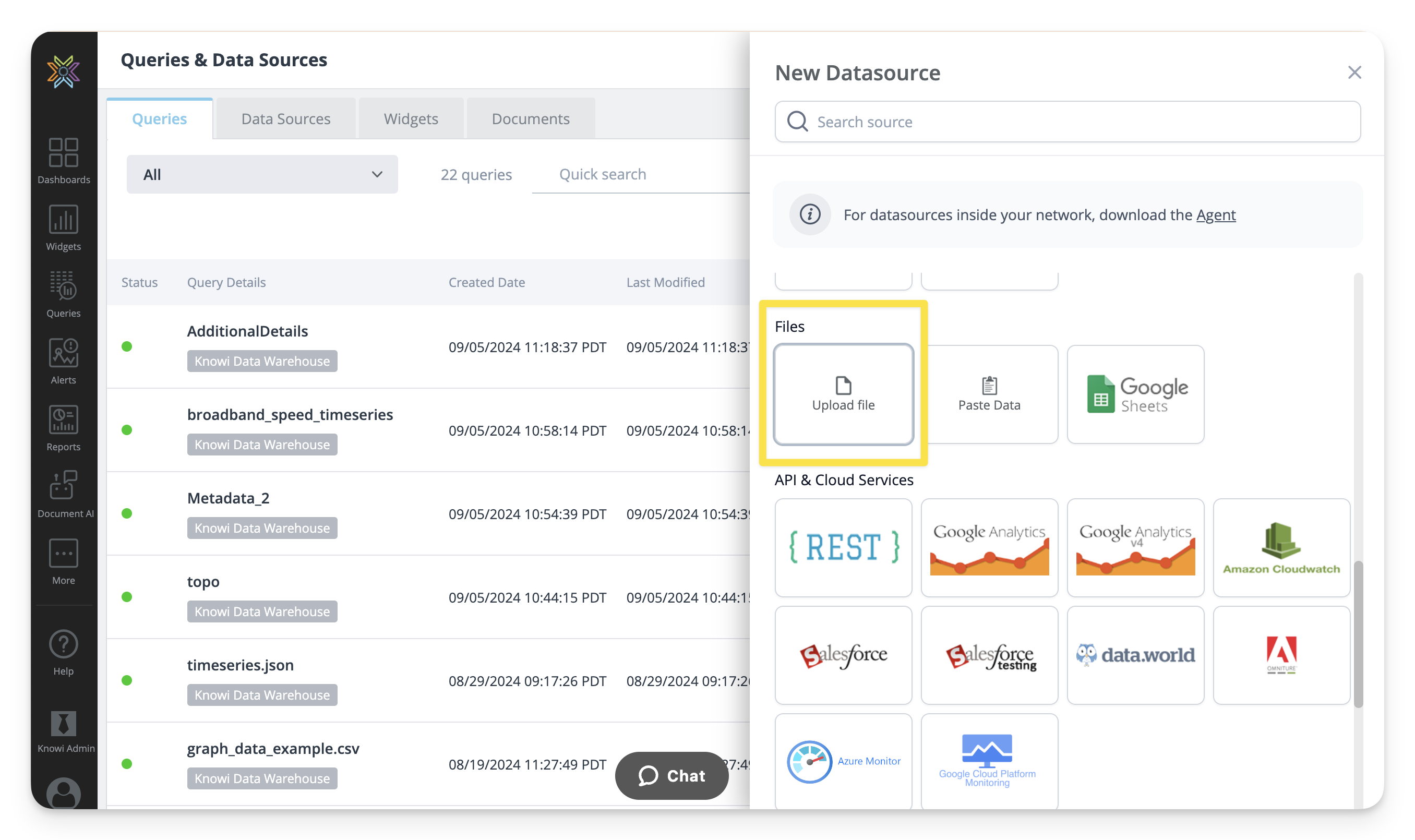This screenshot has width=1415, height=840.
Task: Choose Google Cloud Platform Monitoring datasource
Action: [989, 761]
